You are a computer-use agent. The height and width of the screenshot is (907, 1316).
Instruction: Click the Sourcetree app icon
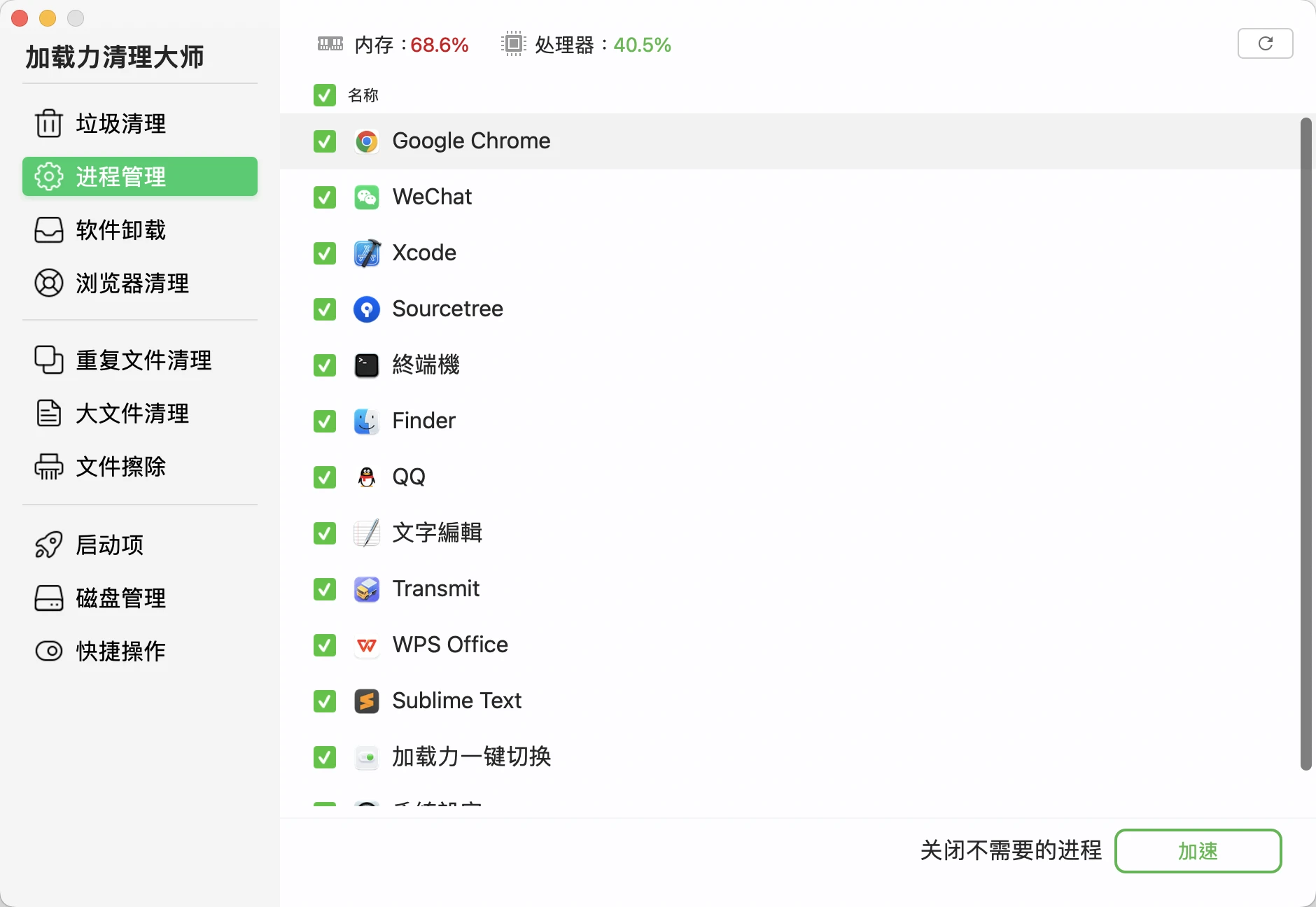[367, 309]
